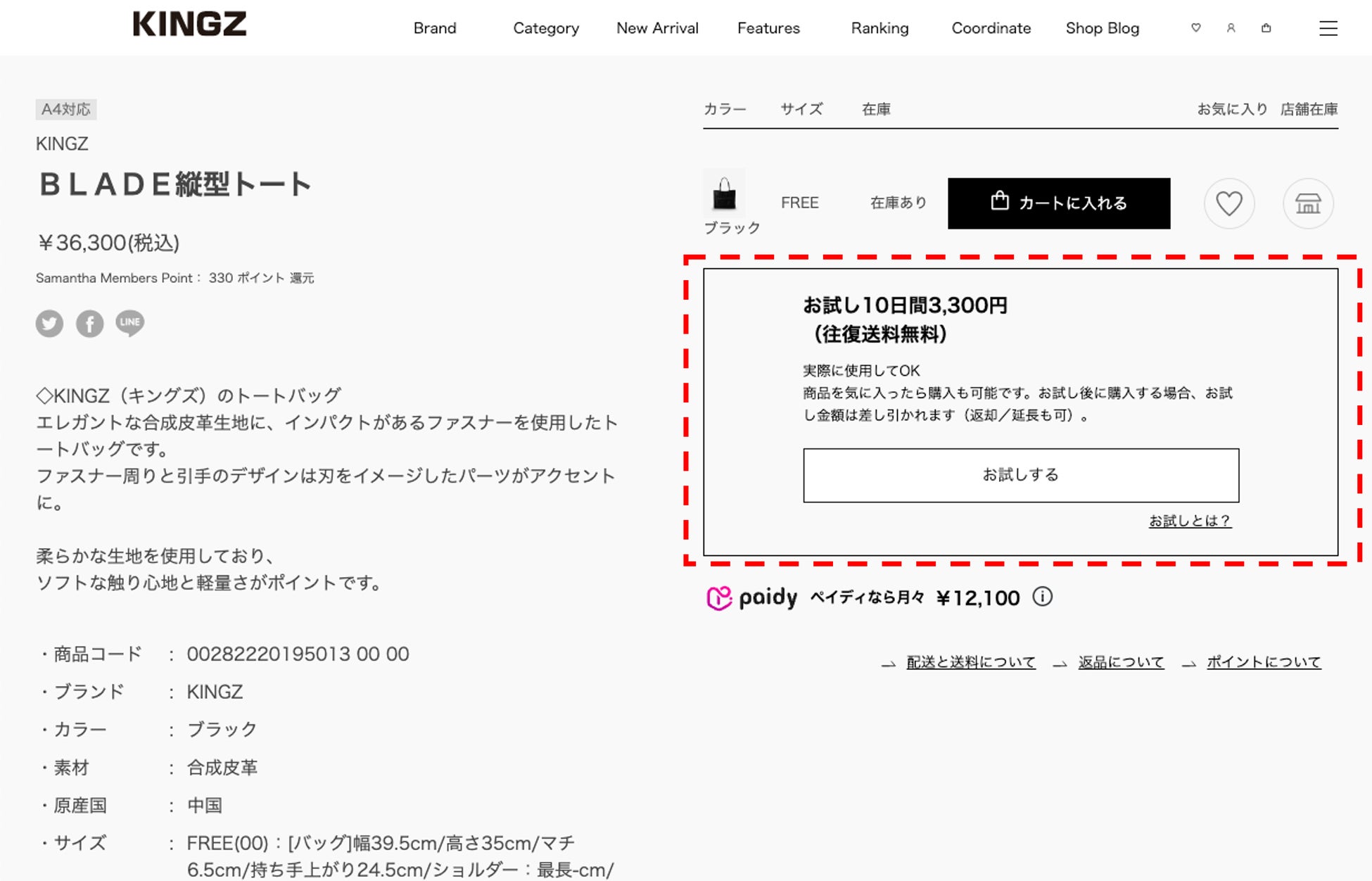The width and height of the screenshot is (1372, 881).
Task: Check store inventory shop icon
Action: click(1308, 204)
